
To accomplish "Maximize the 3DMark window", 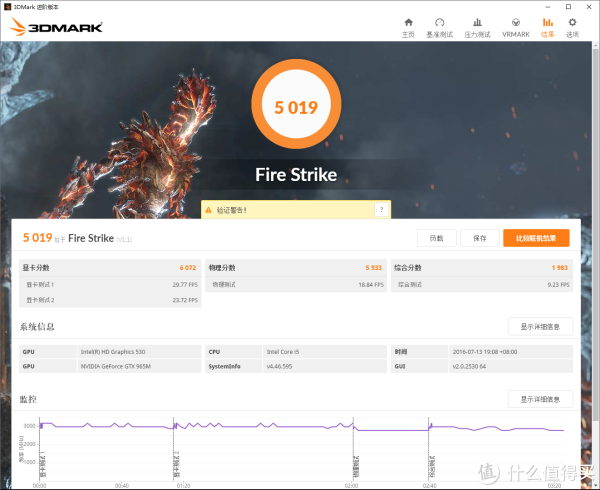I will [x=568, y=7].
